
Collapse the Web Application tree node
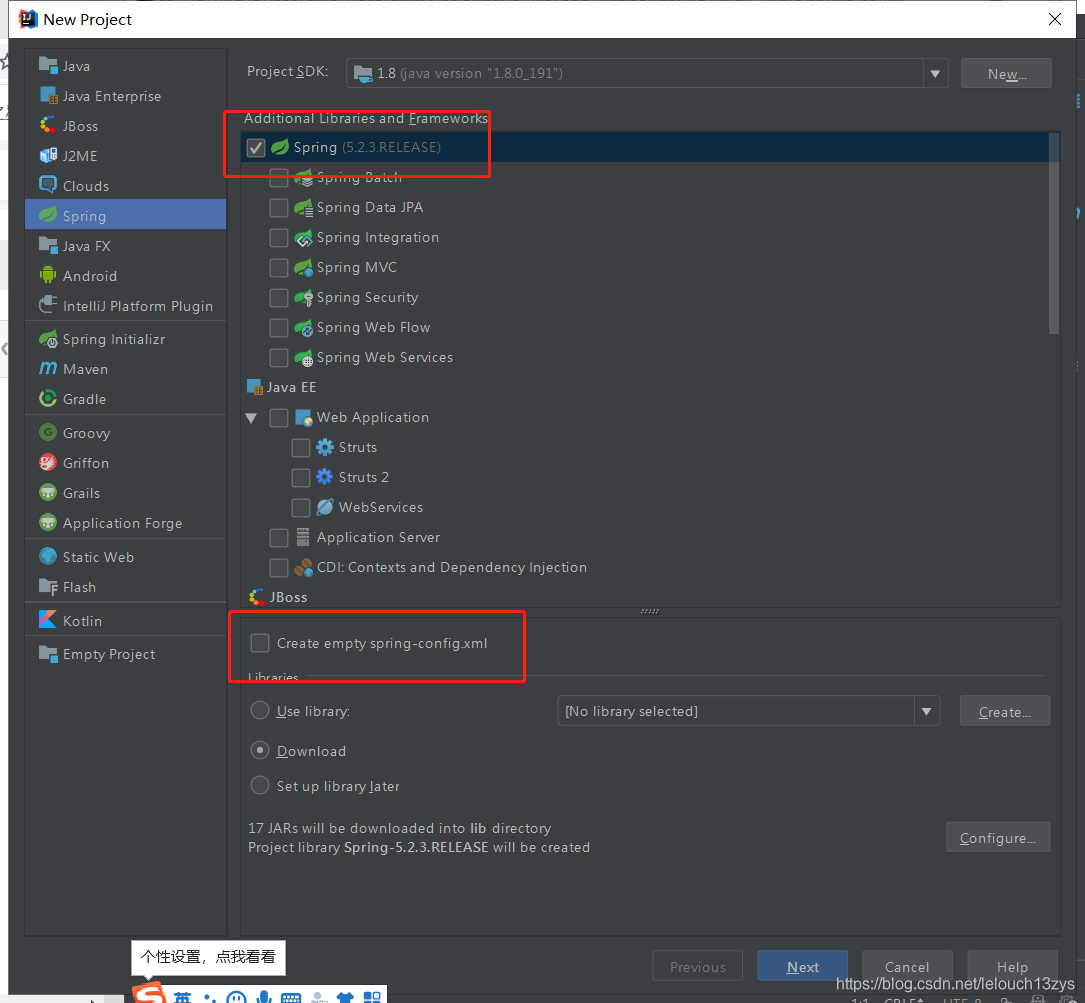click(251, 417)
